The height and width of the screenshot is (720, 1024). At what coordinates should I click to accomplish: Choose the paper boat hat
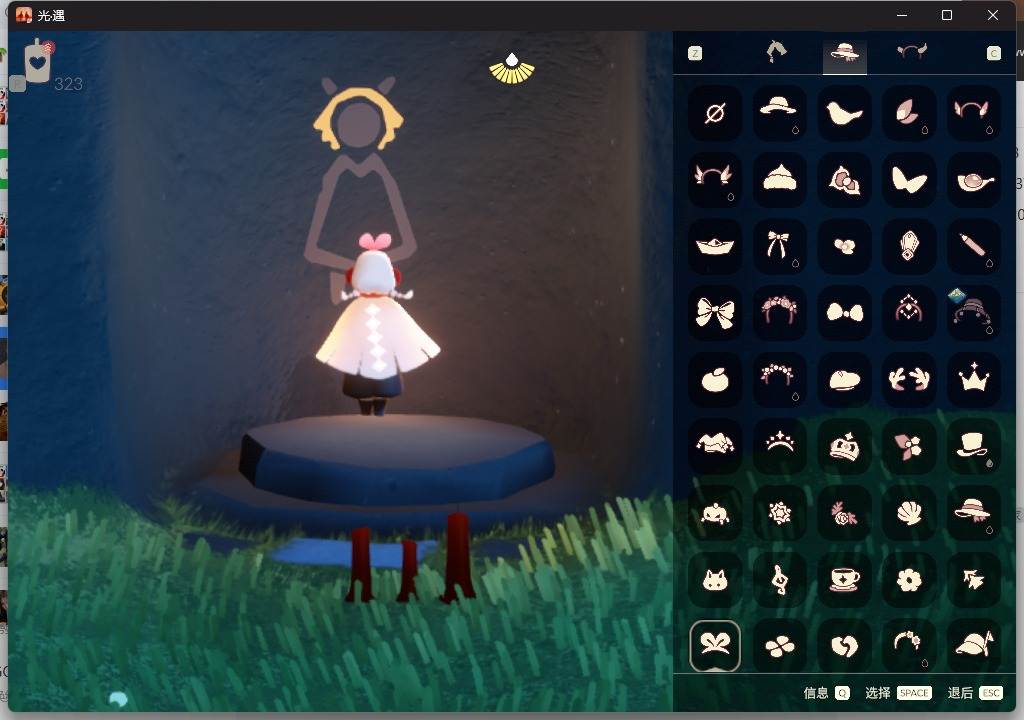tap(714, 246)
